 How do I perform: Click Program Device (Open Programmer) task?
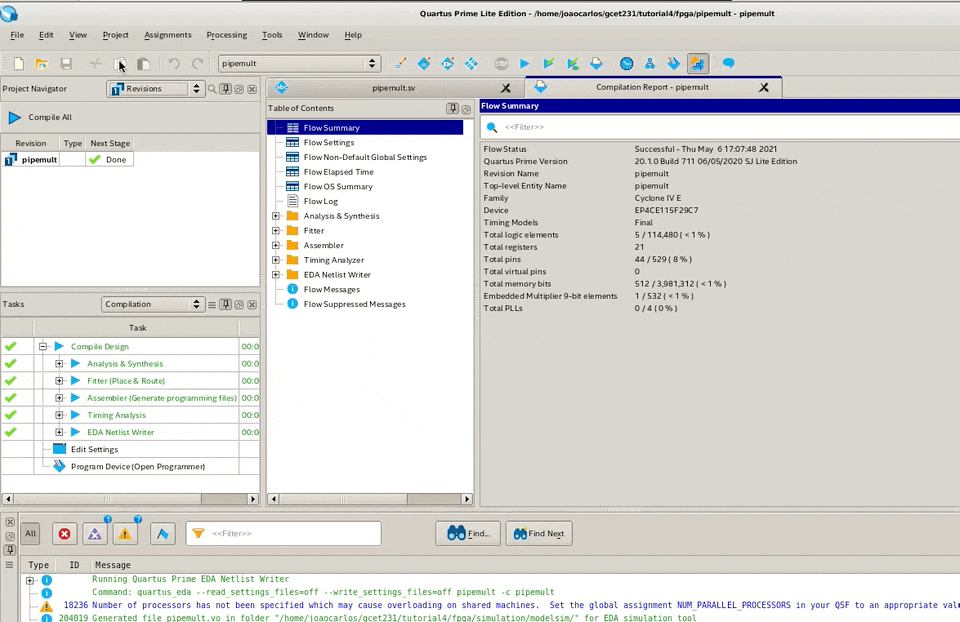pos(138,466)
